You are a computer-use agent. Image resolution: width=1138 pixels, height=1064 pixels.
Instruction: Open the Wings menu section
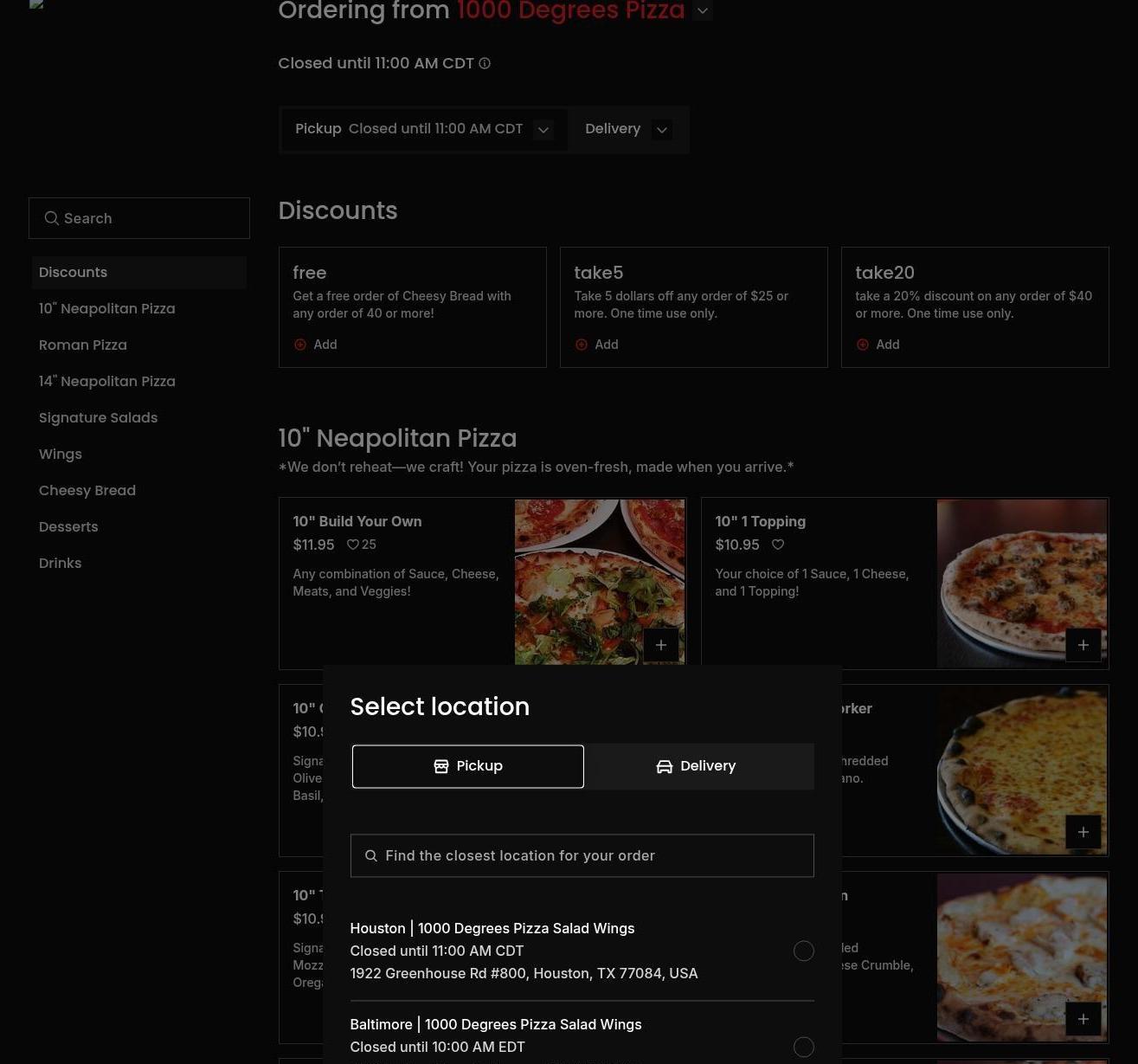(61, 454)
